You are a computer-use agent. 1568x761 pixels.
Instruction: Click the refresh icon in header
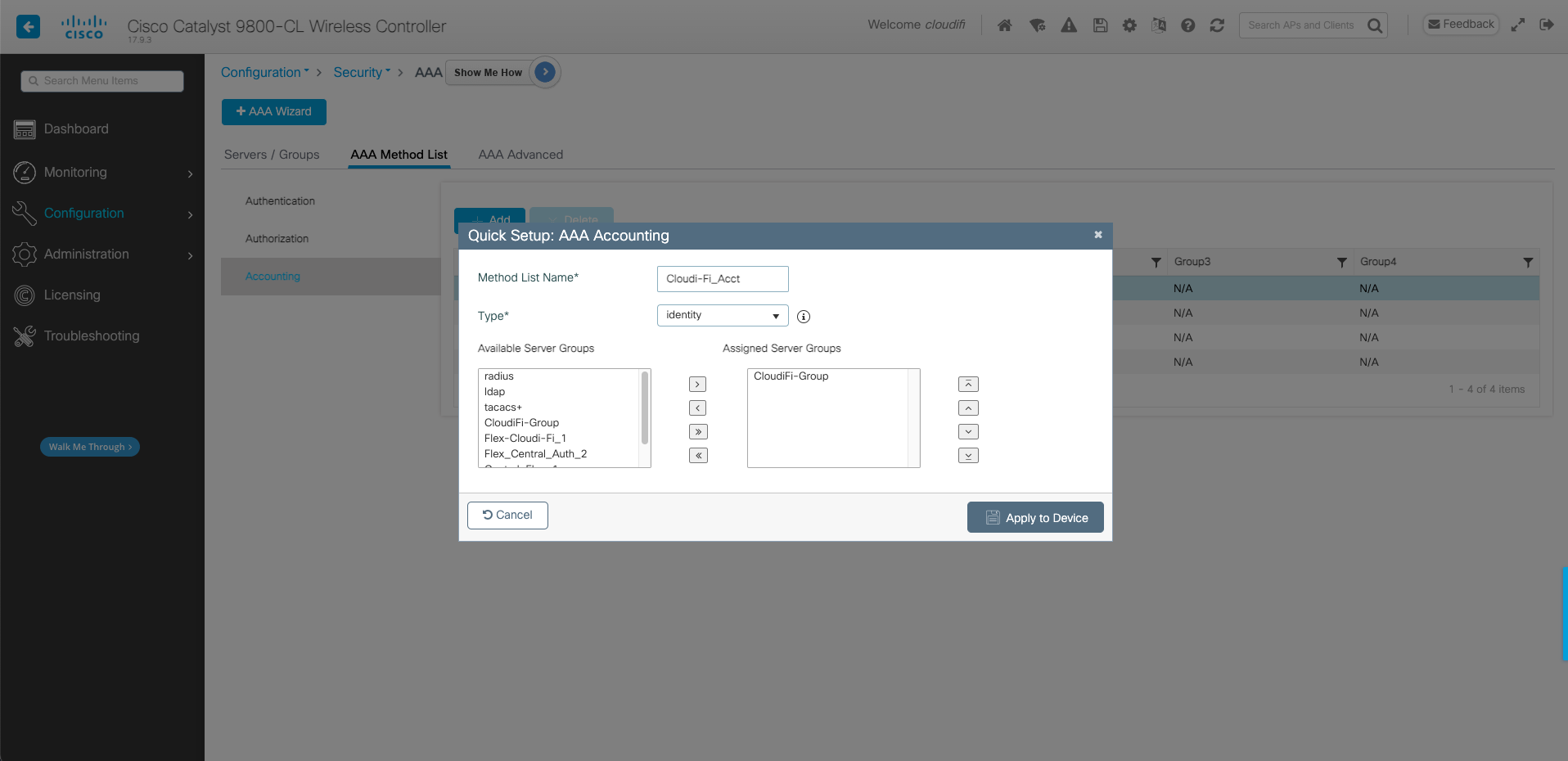pyautogui.click(x=1217, y=25)
